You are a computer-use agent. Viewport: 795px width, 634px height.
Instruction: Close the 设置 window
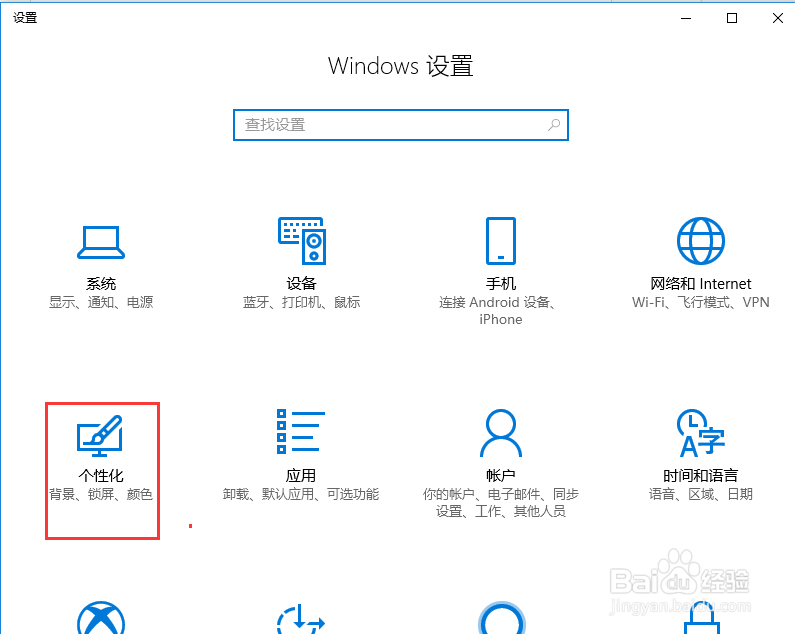pyautogui.click(x=778, y=18)
